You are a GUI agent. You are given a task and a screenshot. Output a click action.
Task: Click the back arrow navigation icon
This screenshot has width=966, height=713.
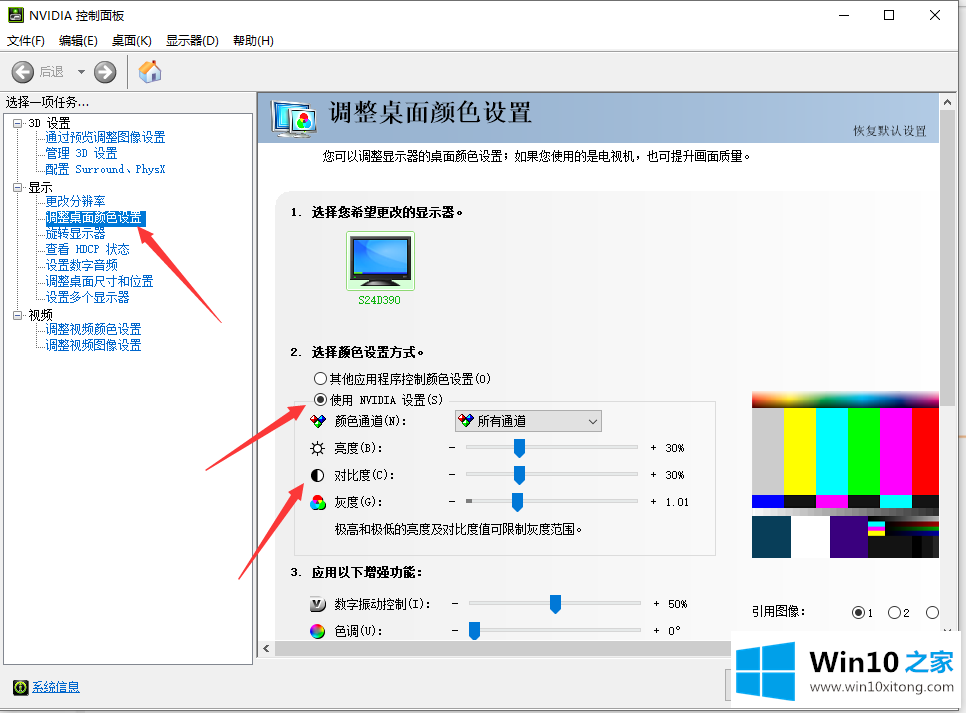[23, 72]
